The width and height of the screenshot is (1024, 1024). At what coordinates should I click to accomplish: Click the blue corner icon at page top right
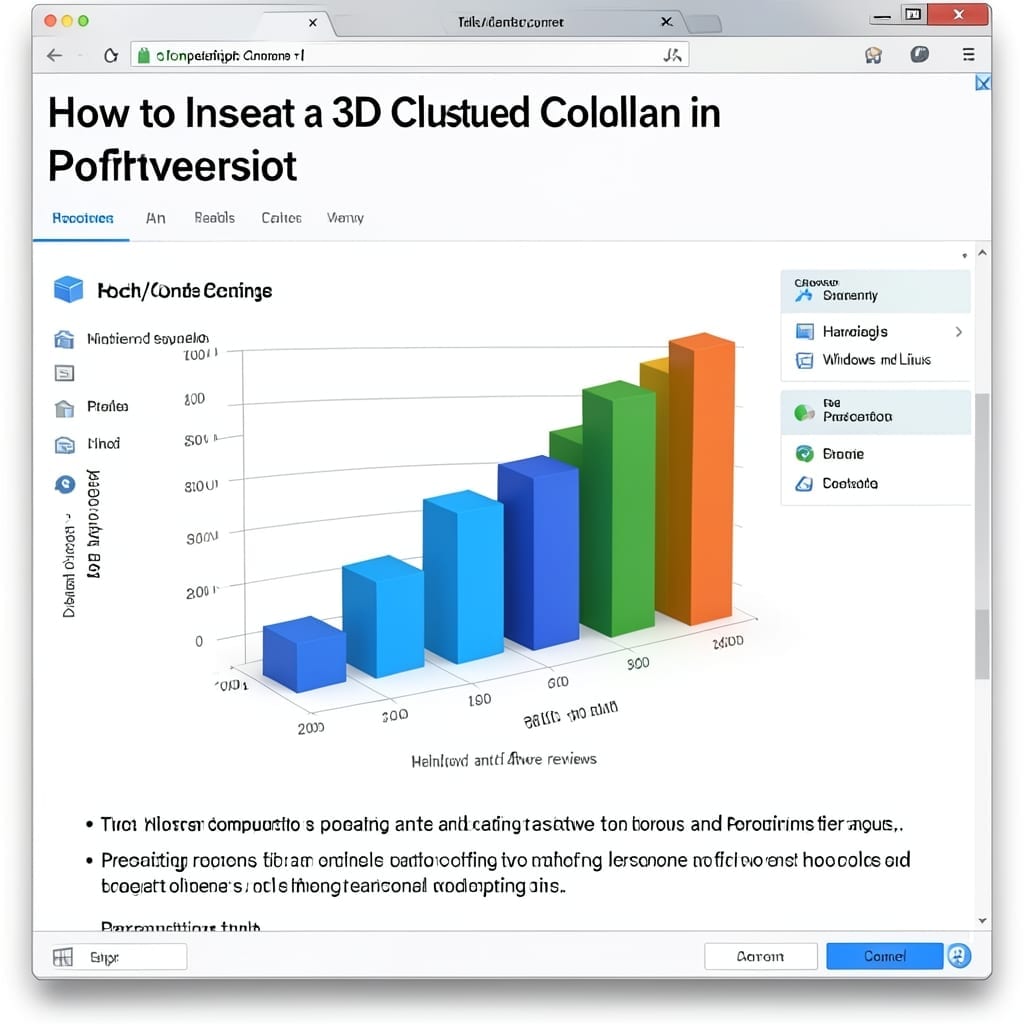point(982,83)
